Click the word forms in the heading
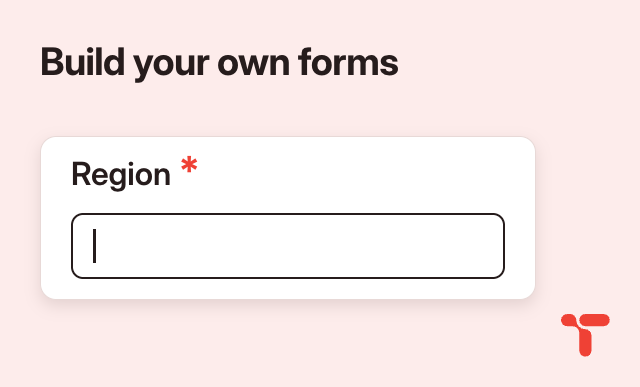 pos(348,62)
